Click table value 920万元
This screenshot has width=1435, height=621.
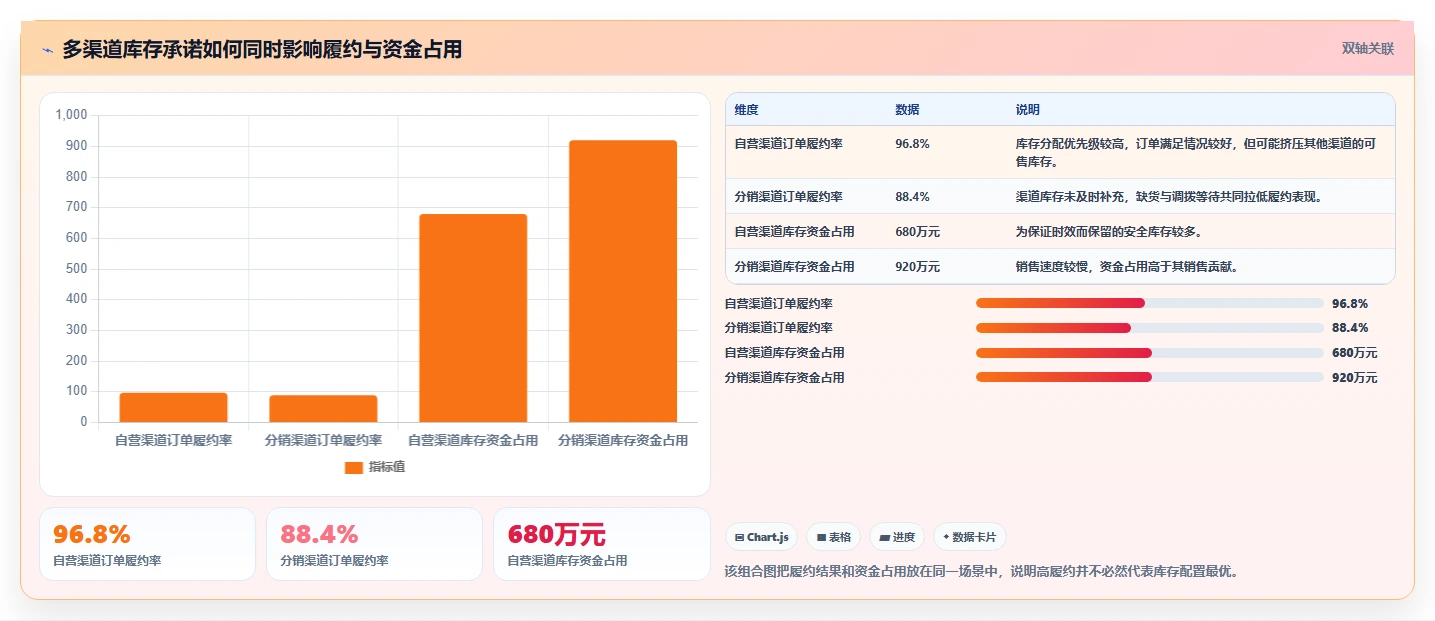point(917,267)
